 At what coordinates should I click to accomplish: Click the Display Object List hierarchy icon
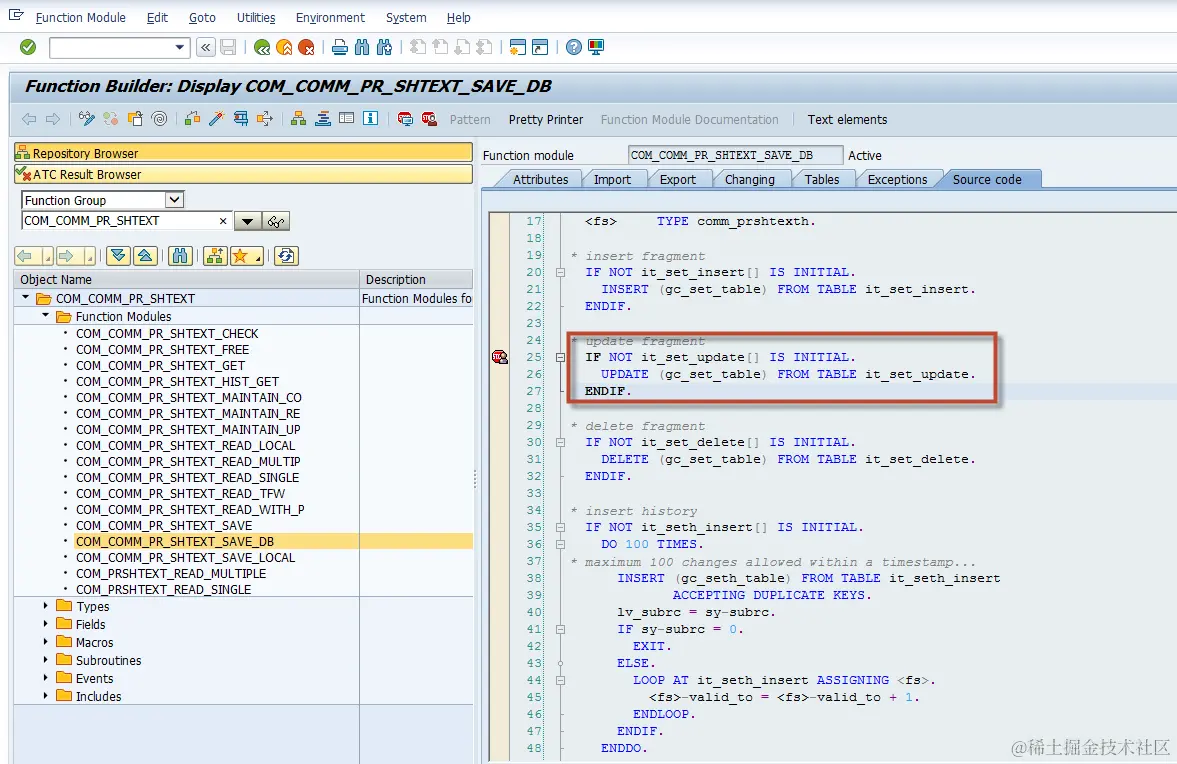click(x=298, y=119)
